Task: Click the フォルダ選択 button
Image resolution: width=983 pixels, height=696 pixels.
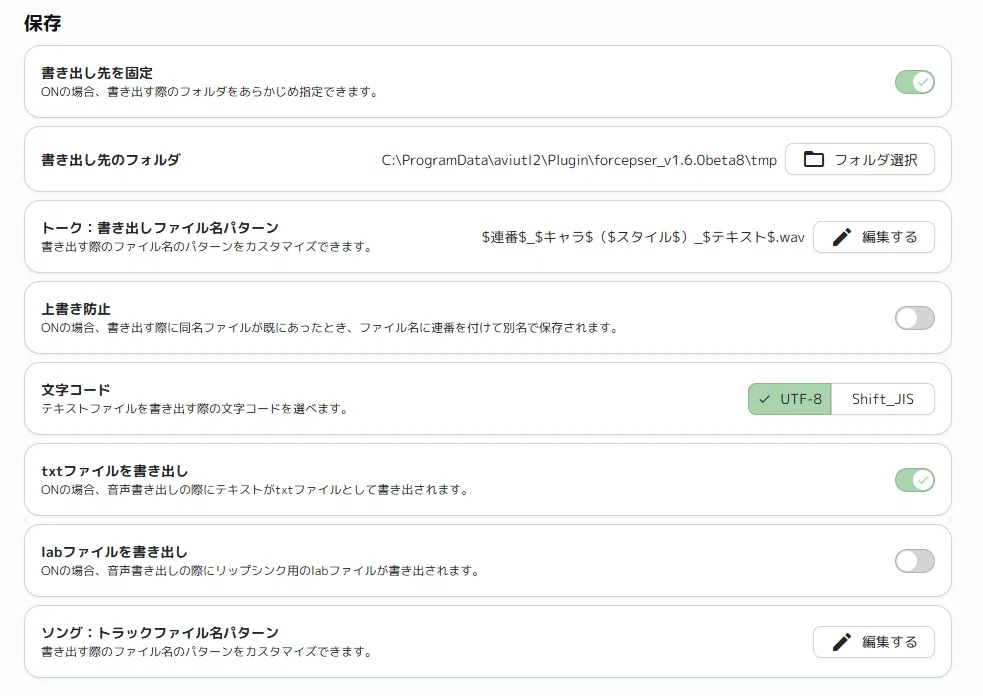Action: click(x=859, y=159)
